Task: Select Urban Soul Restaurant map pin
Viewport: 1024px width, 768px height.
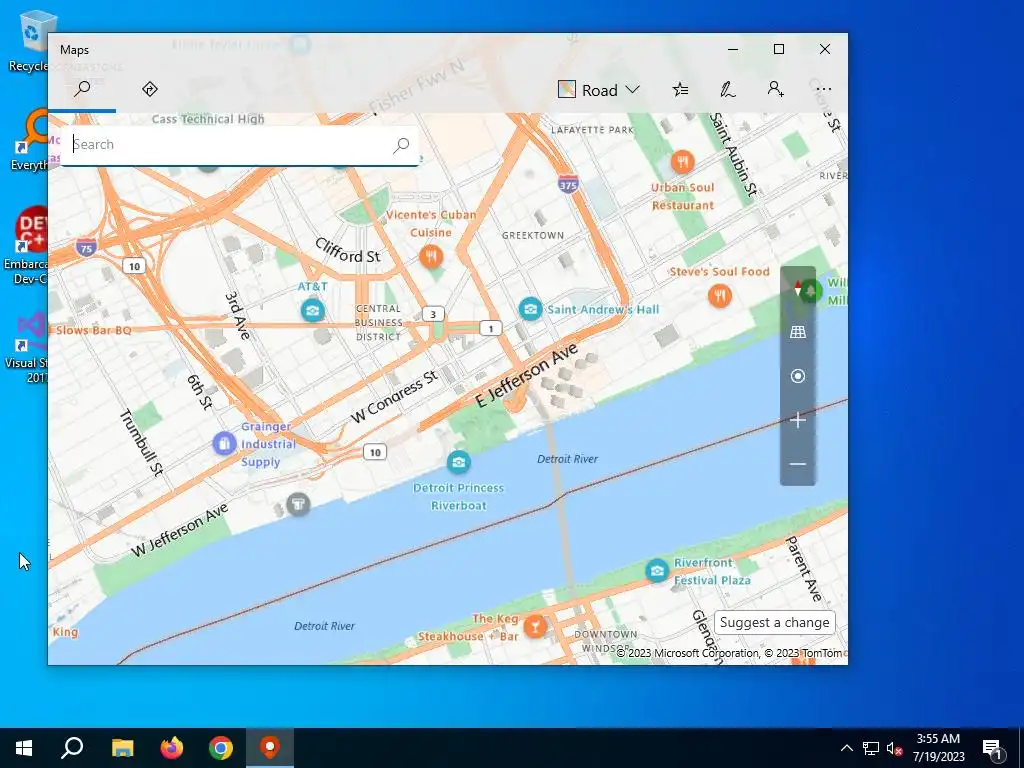Action: point(682,161)
